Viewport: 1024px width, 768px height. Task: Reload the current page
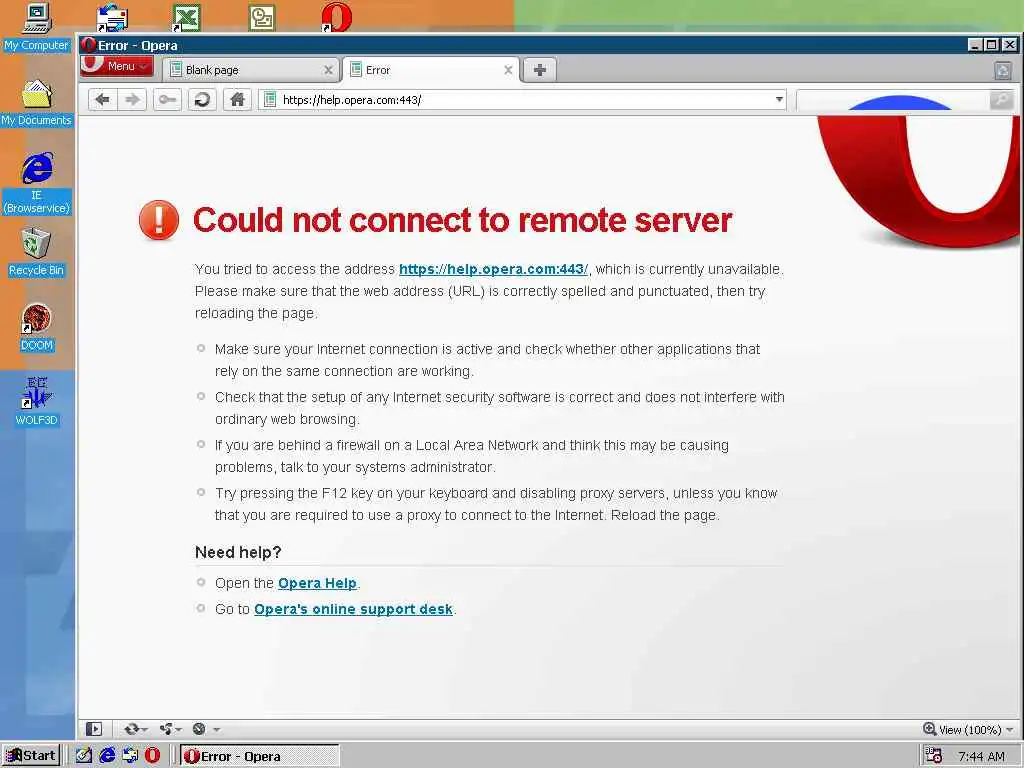pos(202,100)
